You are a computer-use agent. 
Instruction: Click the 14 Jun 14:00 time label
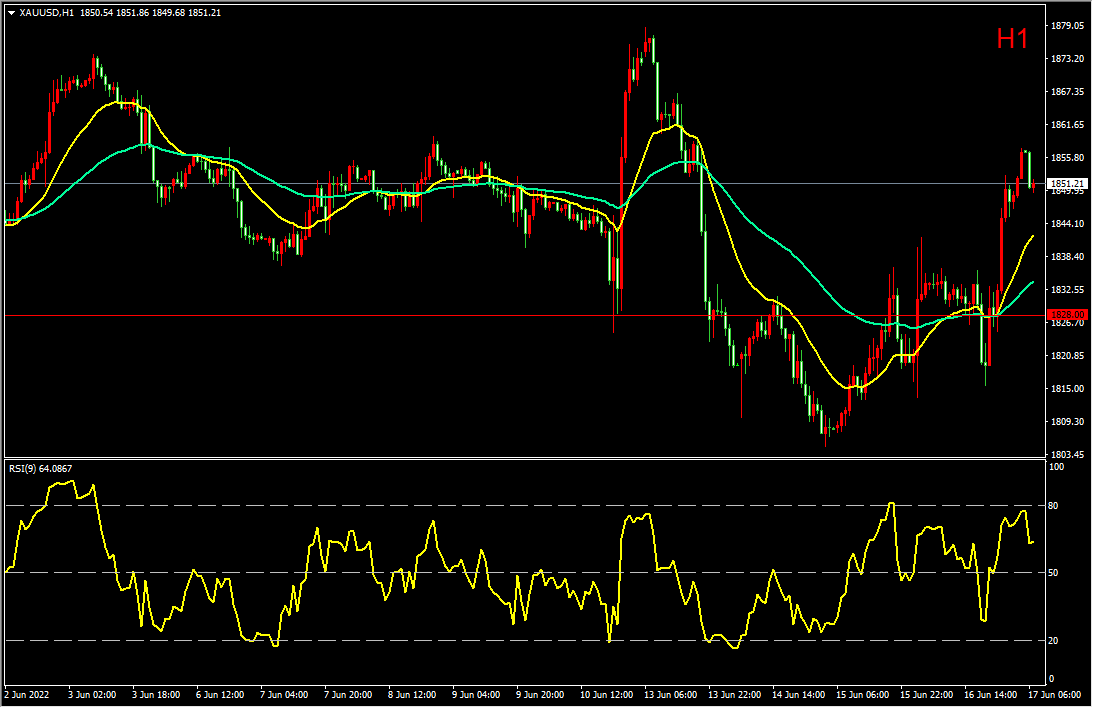pyautogui.click(x=799, y=695)
